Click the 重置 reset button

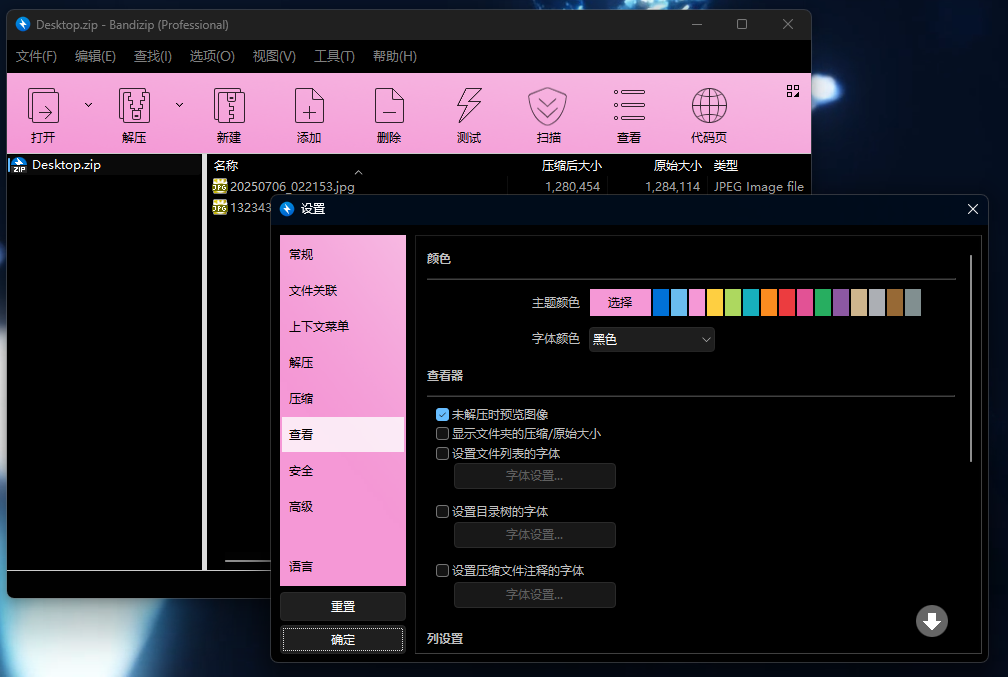[x=342, y=606]
